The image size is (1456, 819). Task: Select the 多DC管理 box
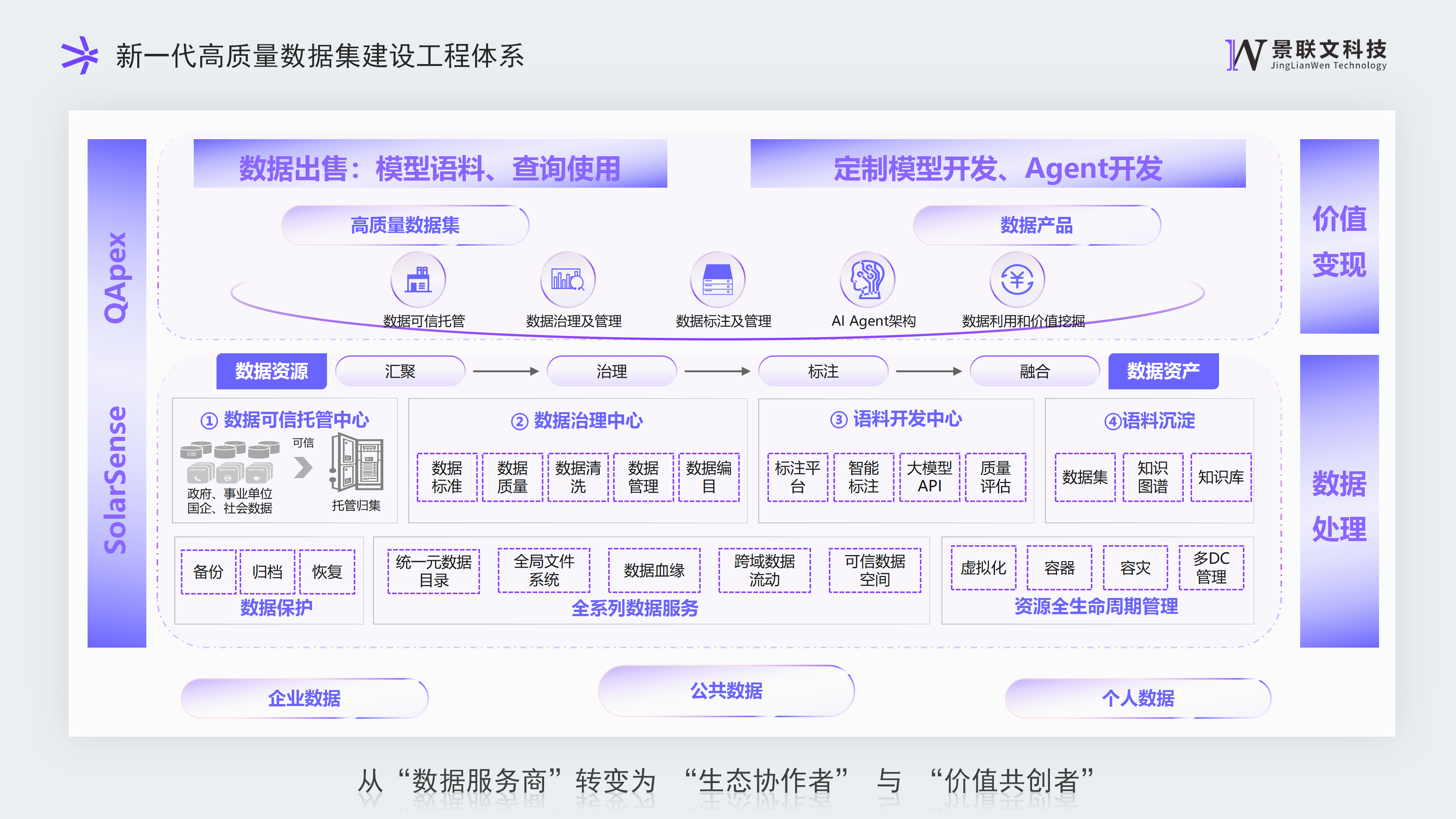pos(1211,568)
